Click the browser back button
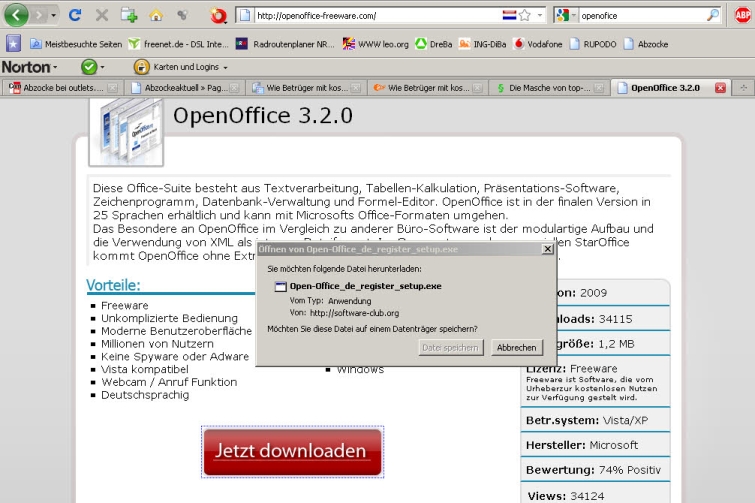This screenshot has height=503, width=755. 18,15
